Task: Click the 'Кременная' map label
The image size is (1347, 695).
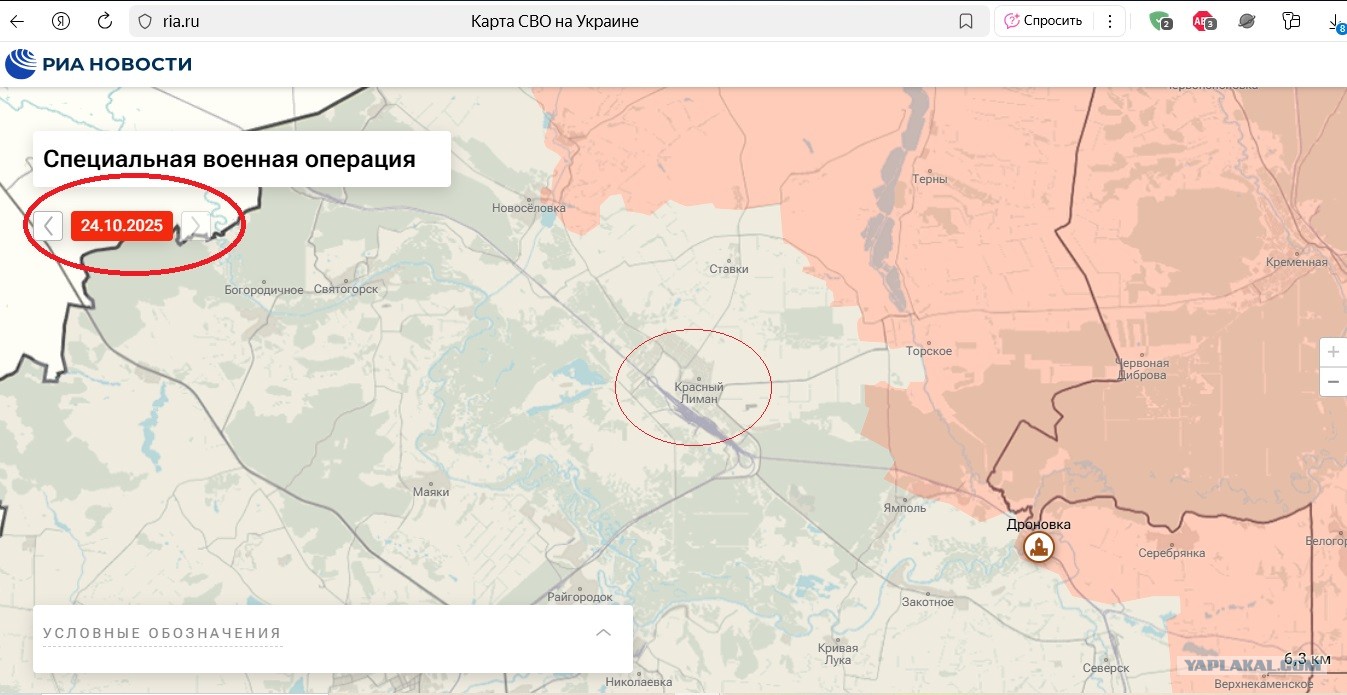Action: 1297,262
